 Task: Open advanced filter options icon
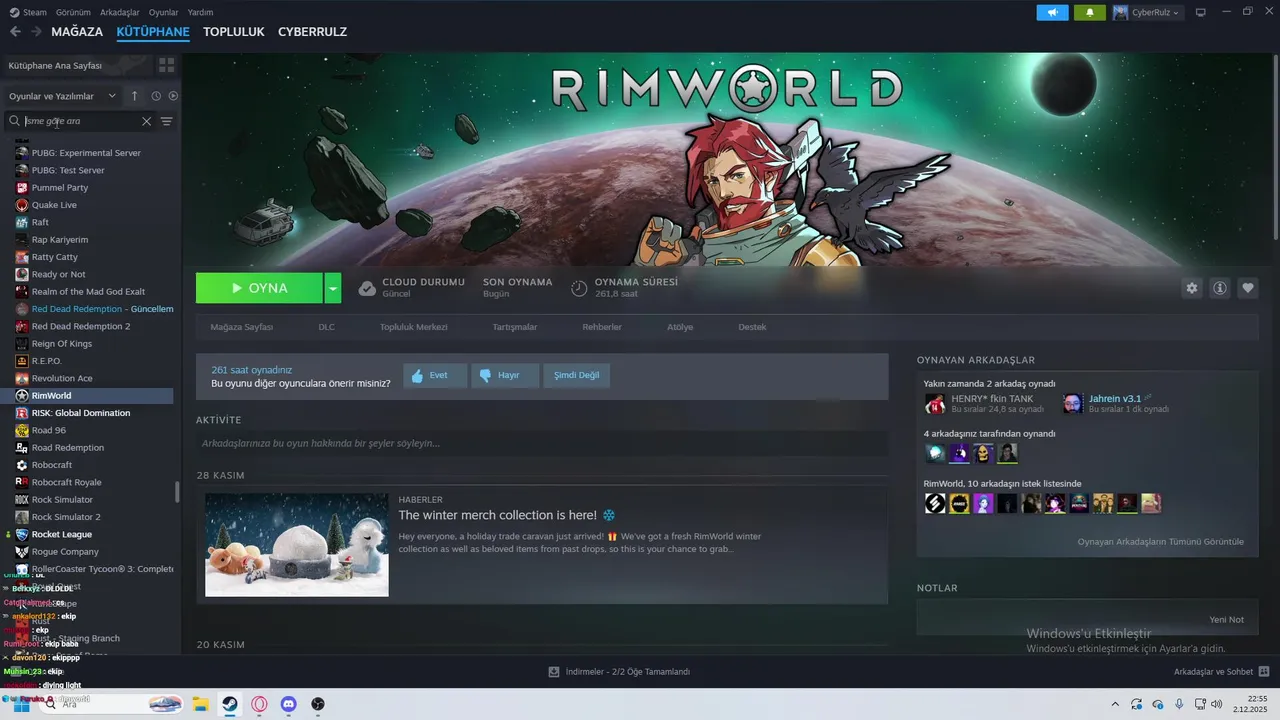tap(167, 121)
